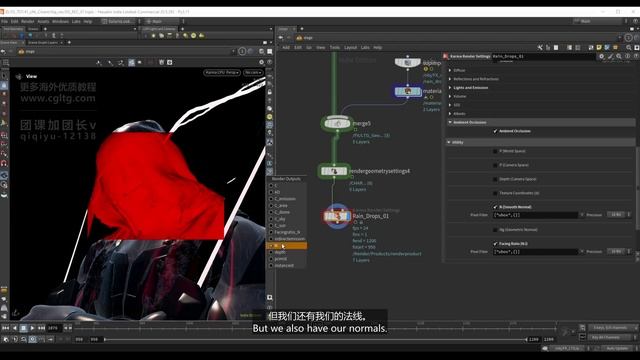Toggle the N (Smooth Normal) checkbox
The image size is (640, 360).
pos(495,207)
